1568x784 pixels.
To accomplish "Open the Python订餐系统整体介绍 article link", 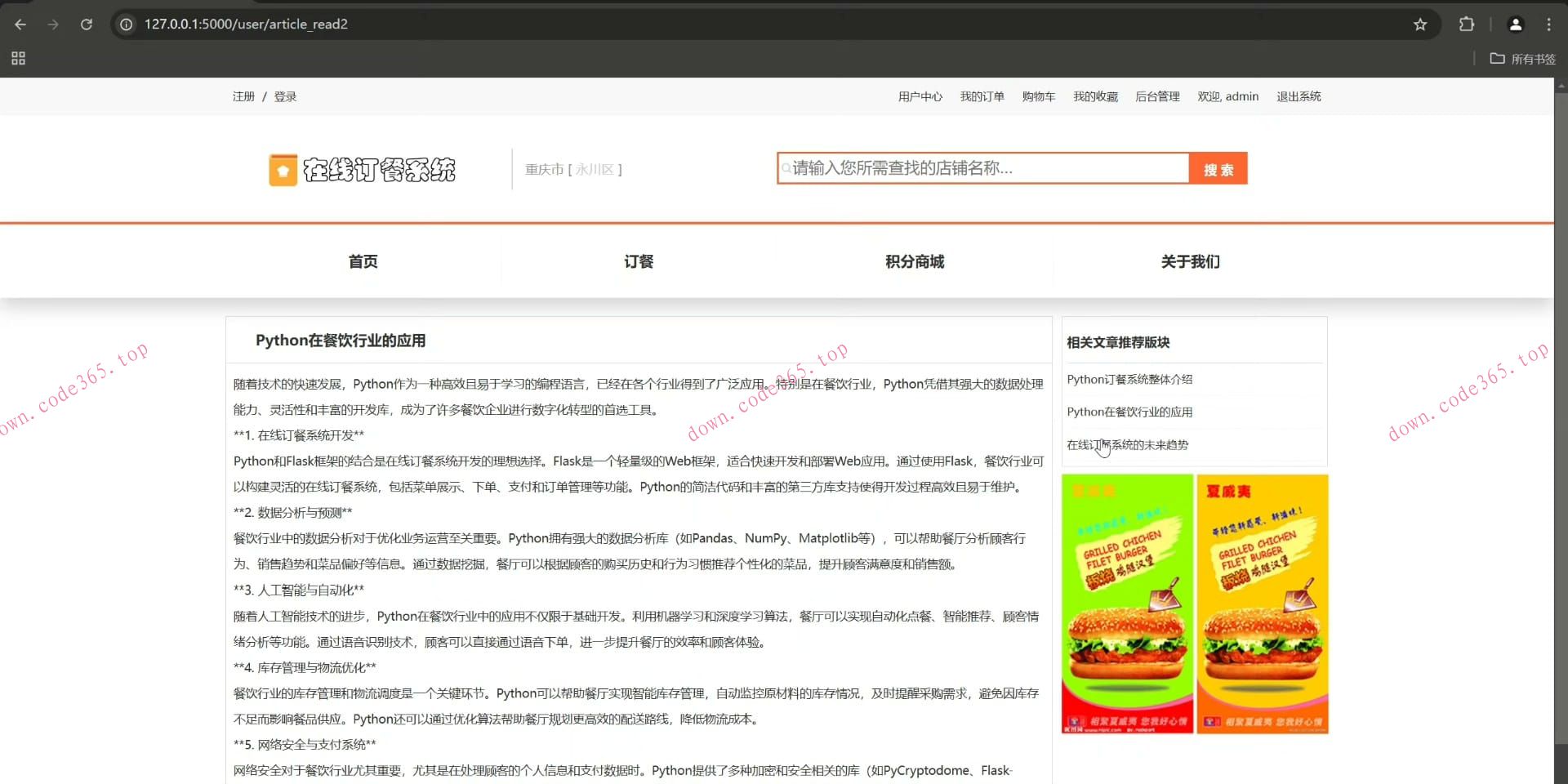I will pos(1129,379).
